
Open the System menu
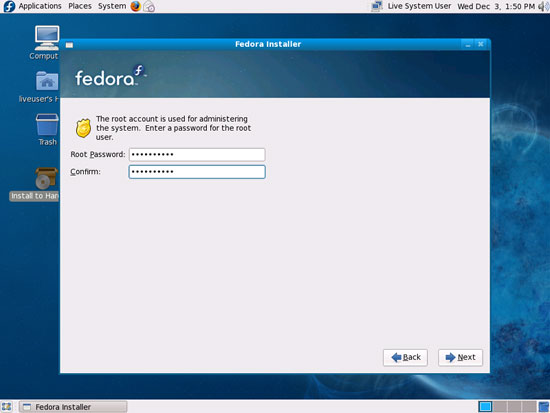[x=112, y=6]
